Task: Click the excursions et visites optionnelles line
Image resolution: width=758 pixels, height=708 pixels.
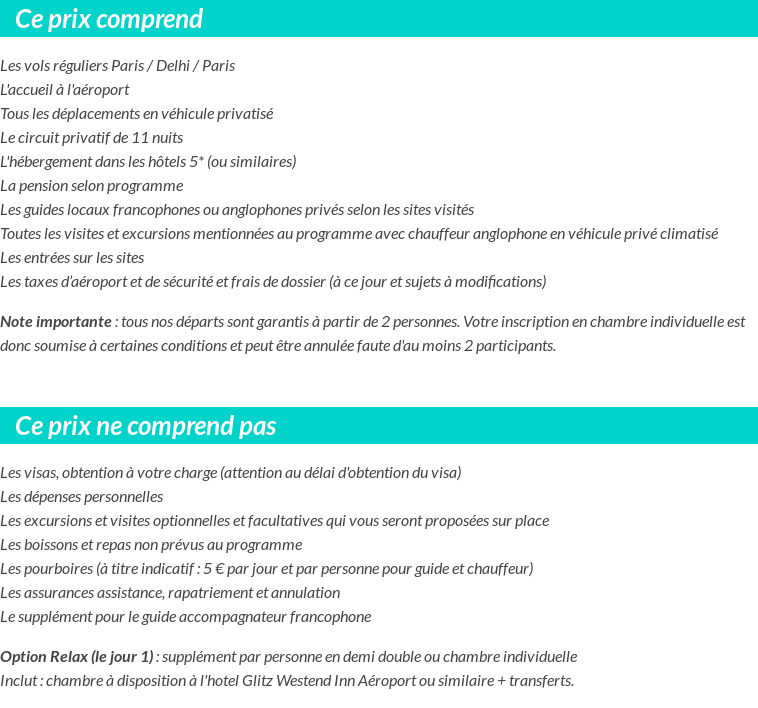Action: [x=275, y=521]
